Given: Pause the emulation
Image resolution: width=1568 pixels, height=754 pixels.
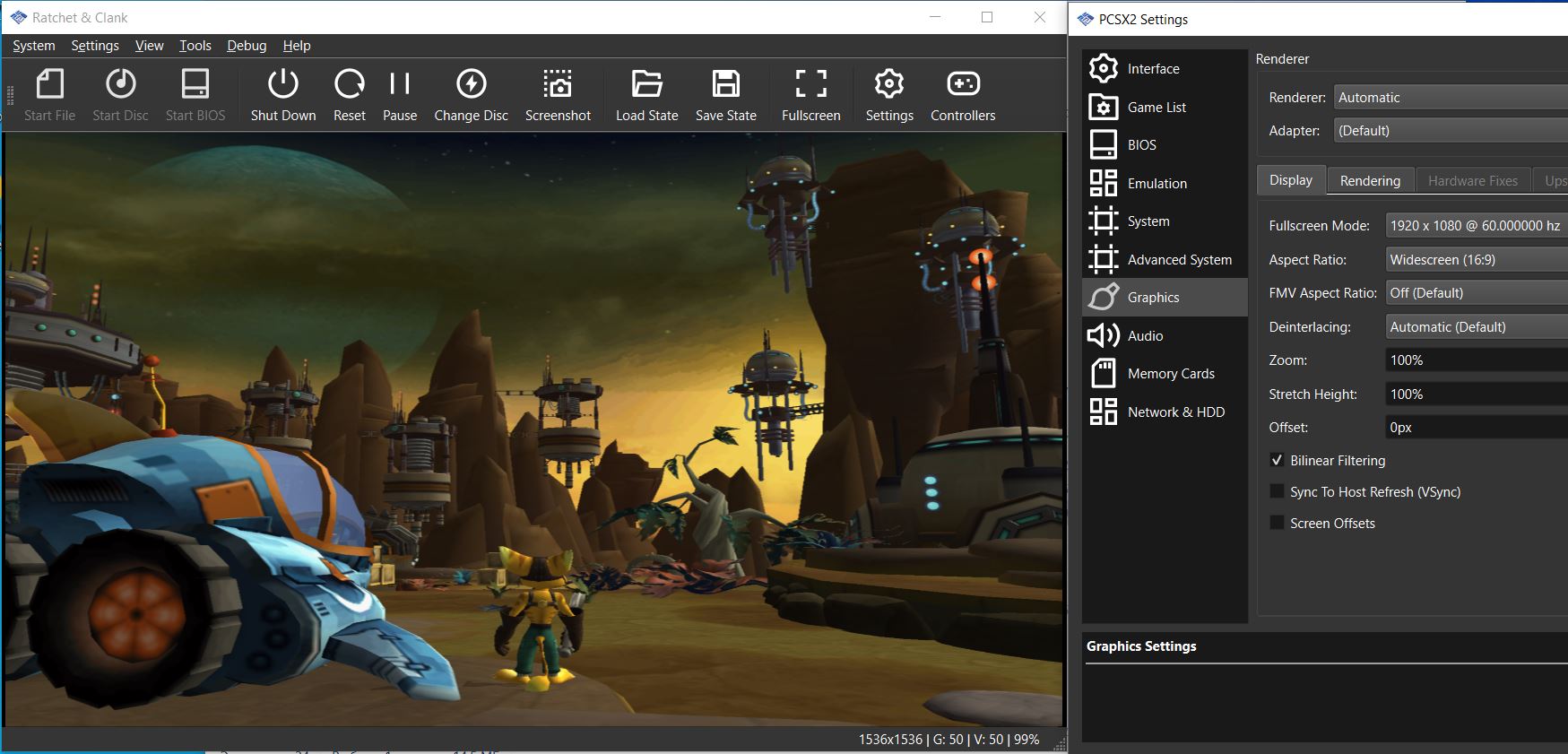Looking at the screenshot, I should point(400,95).
